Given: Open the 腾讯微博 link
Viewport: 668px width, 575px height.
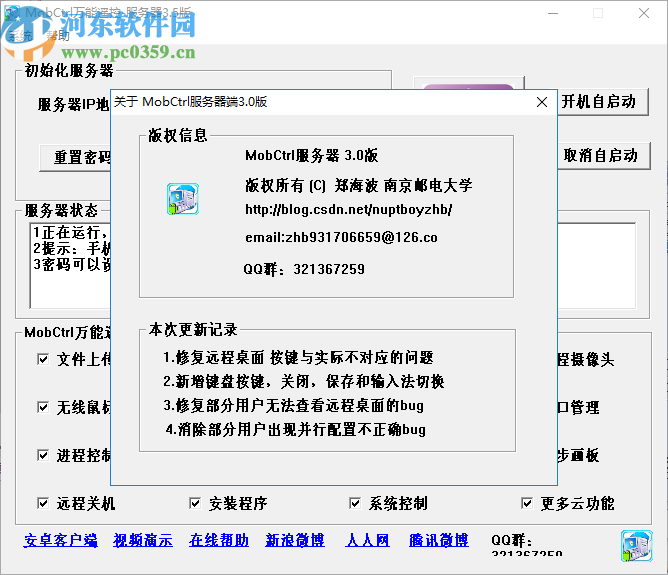Looking at the screenshot, I should coord(439,540).
